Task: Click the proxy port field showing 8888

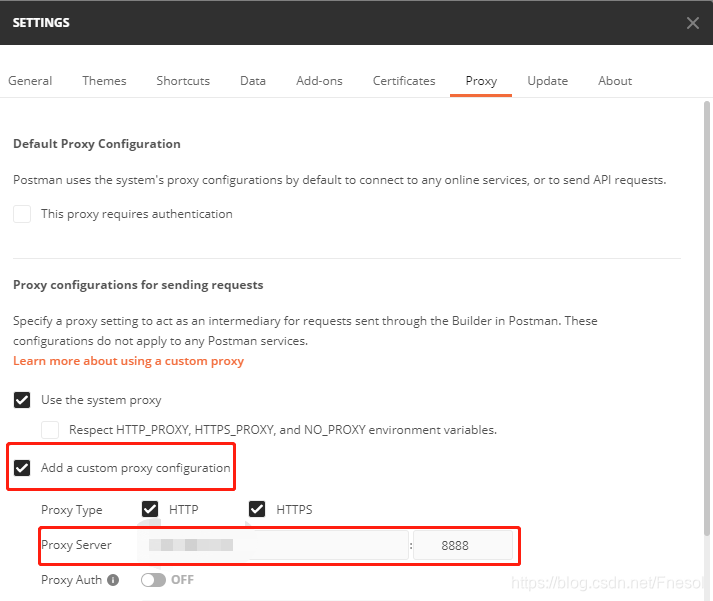Action: 463,545
